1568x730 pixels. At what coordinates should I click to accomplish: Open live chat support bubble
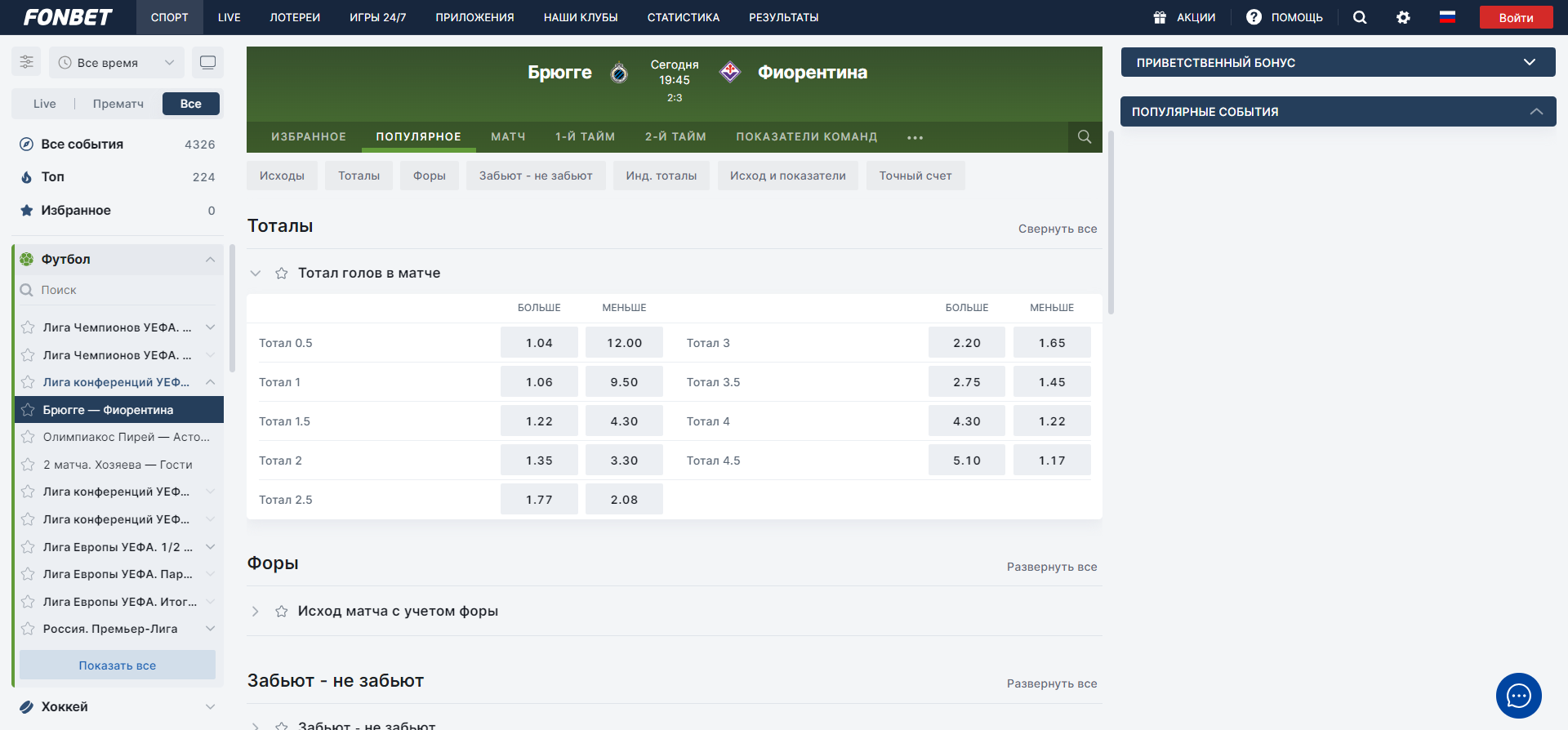point(1518,696)
